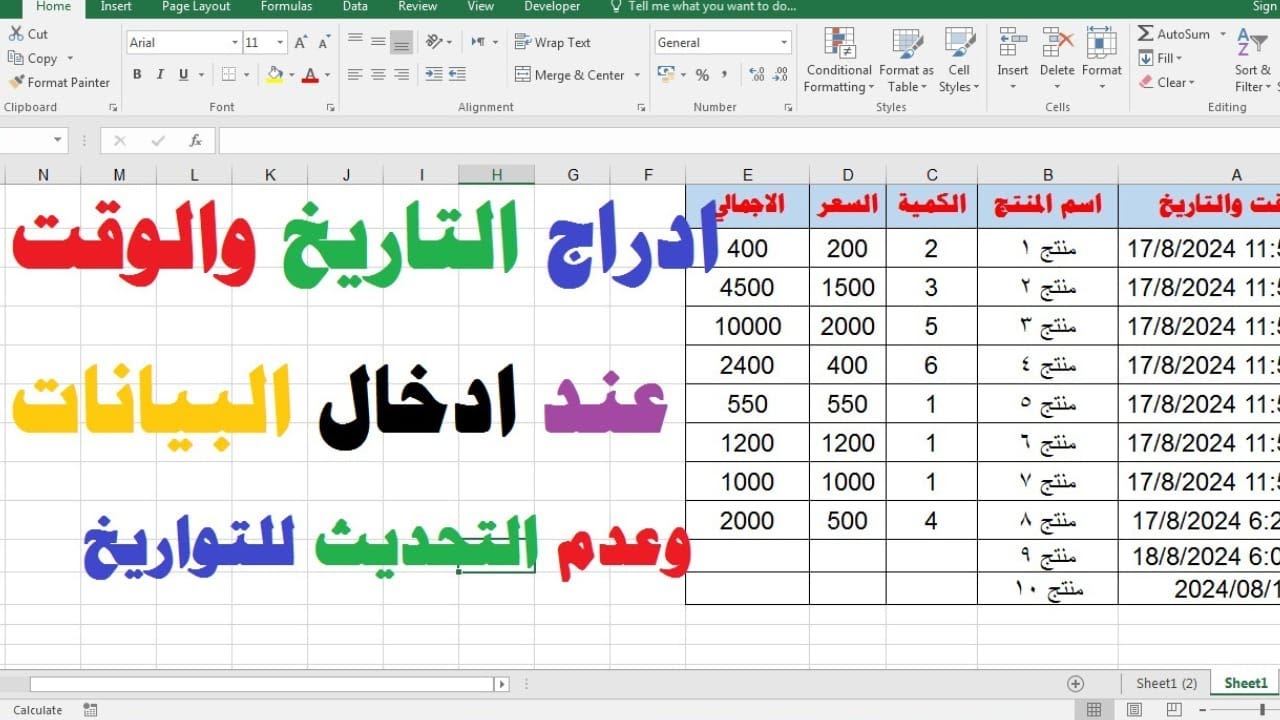Toggle italic formatting
This screenshot has width=1280, height=720.
click(x=160, y=74)
